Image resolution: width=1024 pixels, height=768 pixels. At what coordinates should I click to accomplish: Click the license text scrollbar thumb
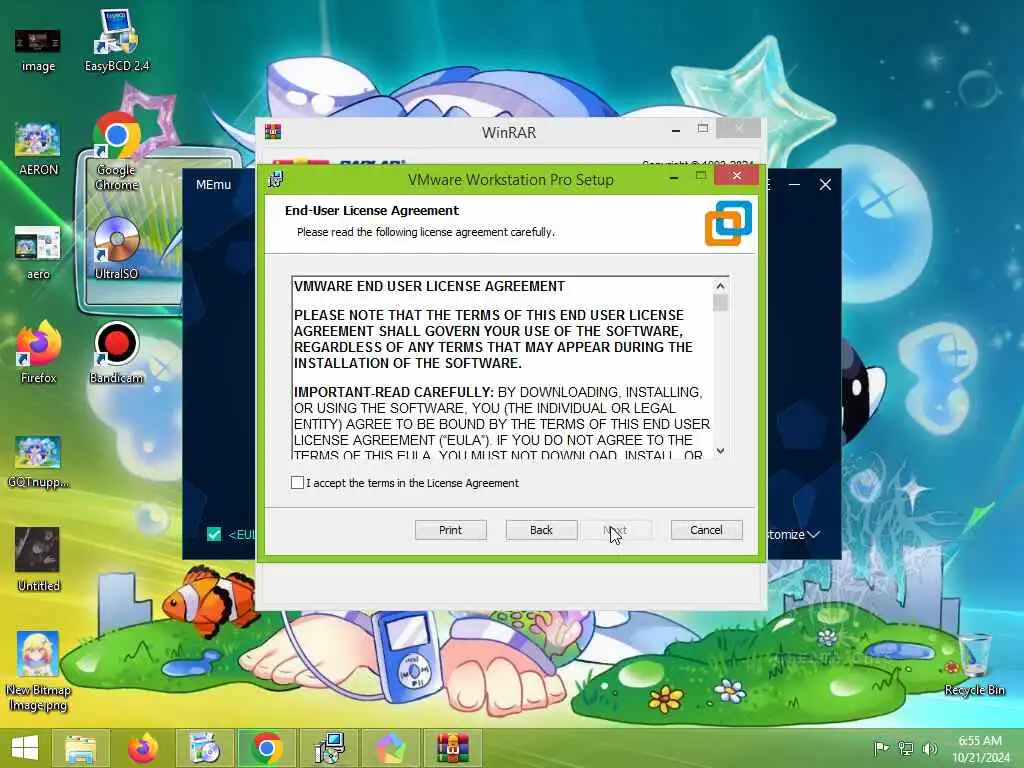[x=720, y=303]
